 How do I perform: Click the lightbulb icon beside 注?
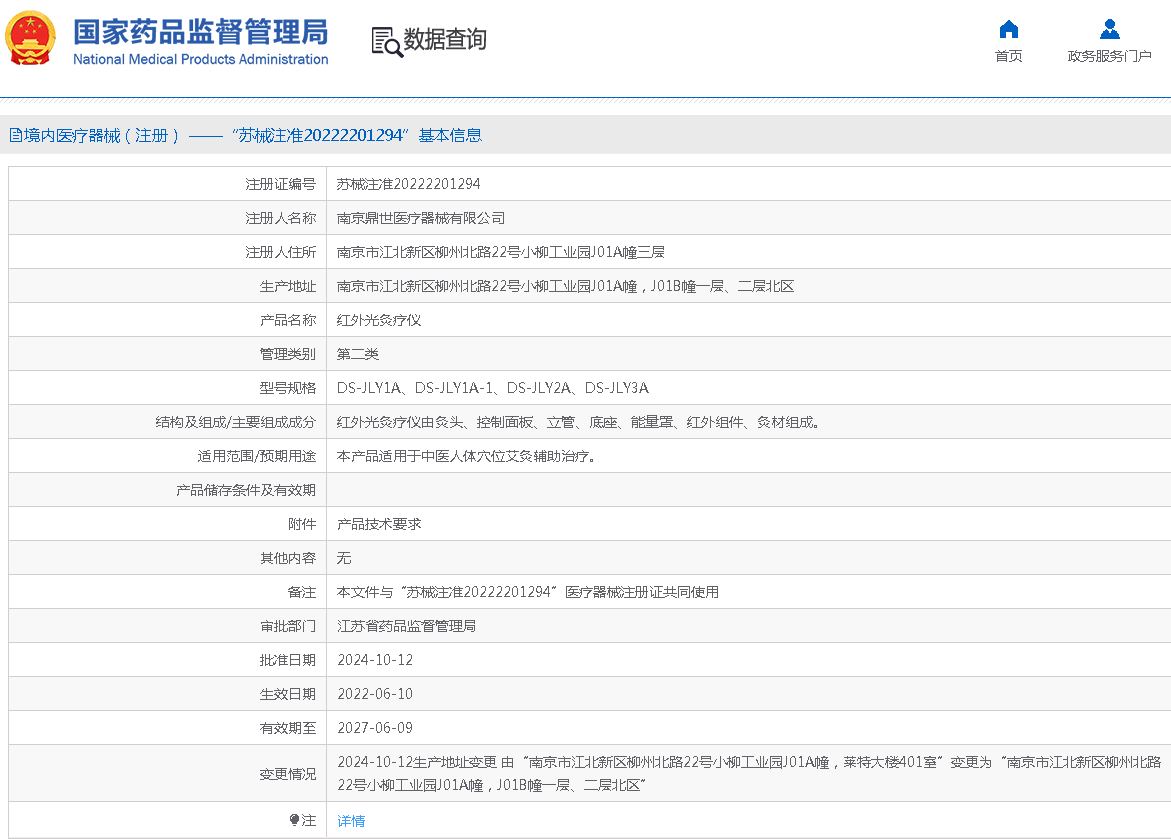294,820
